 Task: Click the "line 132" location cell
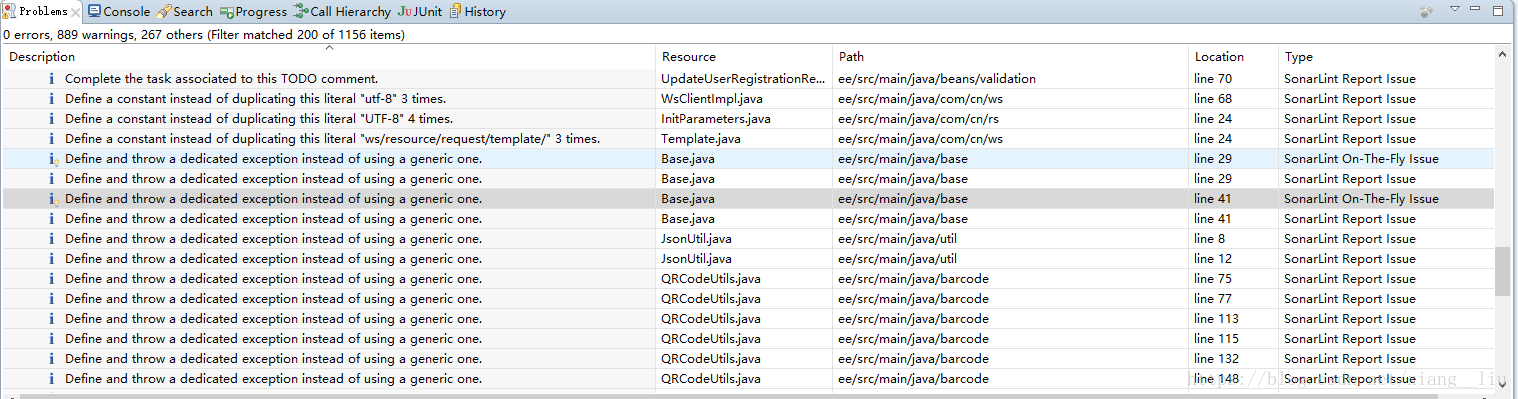coord(1234,359)
